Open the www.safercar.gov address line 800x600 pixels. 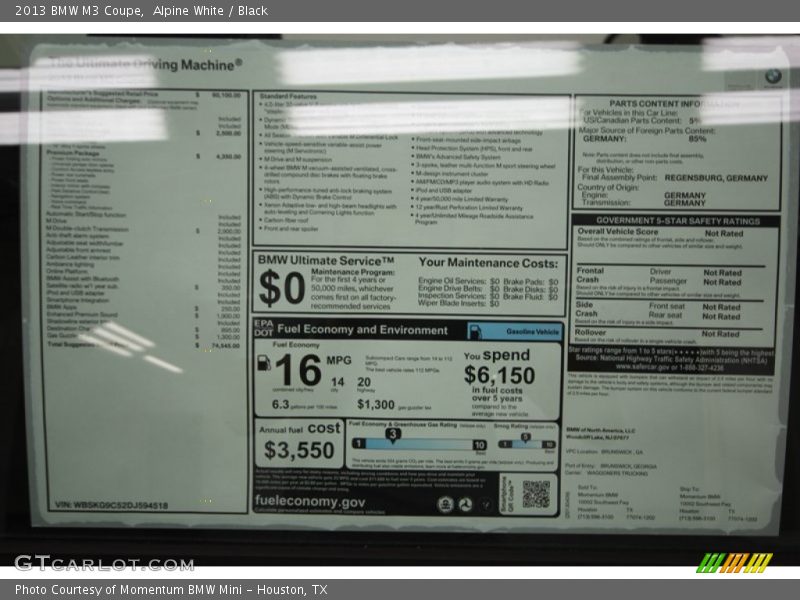click(669, 367)
